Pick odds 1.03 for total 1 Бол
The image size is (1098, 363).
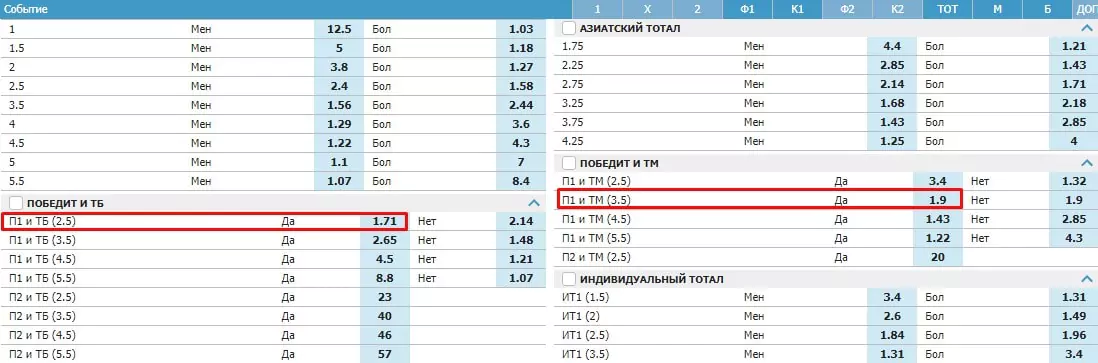521,29
